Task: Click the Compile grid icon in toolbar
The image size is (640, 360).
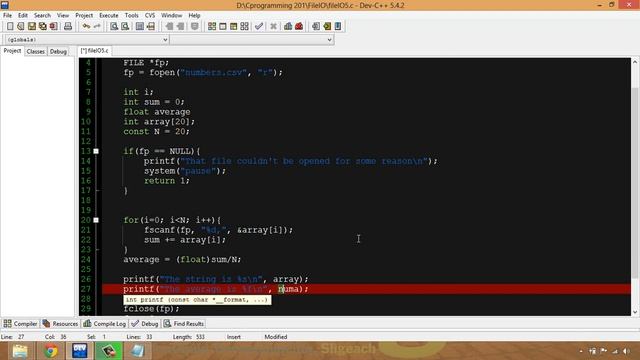Action: (212, 27)
